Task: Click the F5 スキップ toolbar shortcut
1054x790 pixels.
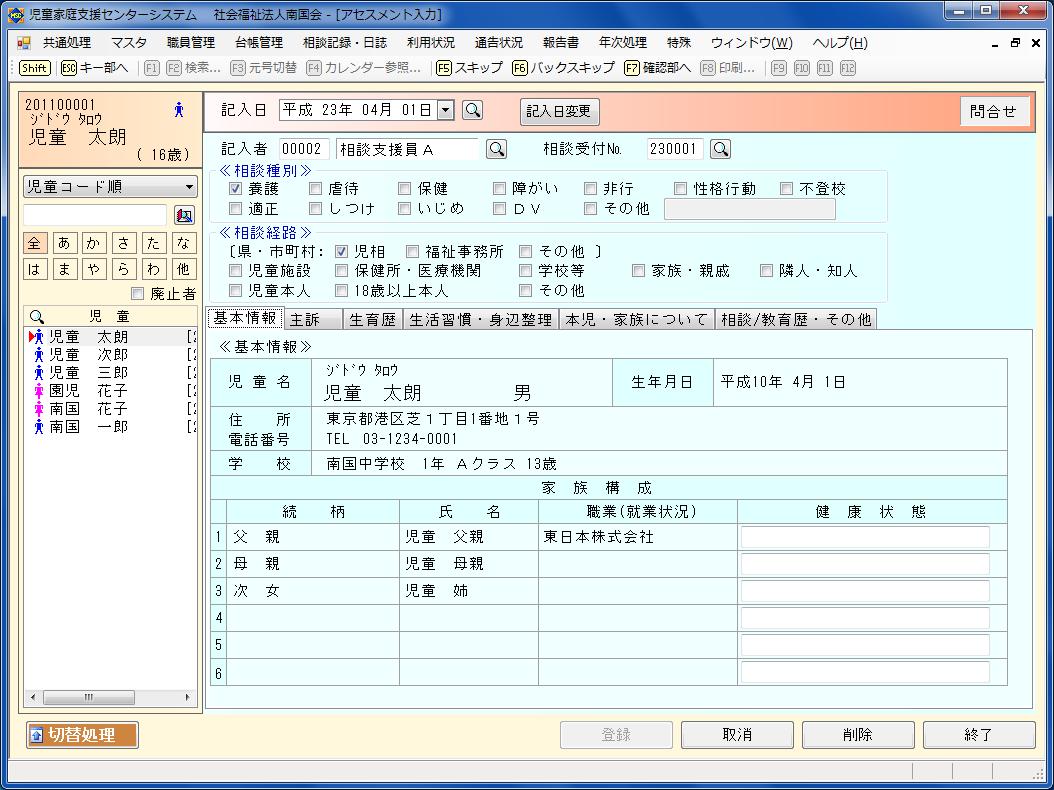Action: click(469, 68)
